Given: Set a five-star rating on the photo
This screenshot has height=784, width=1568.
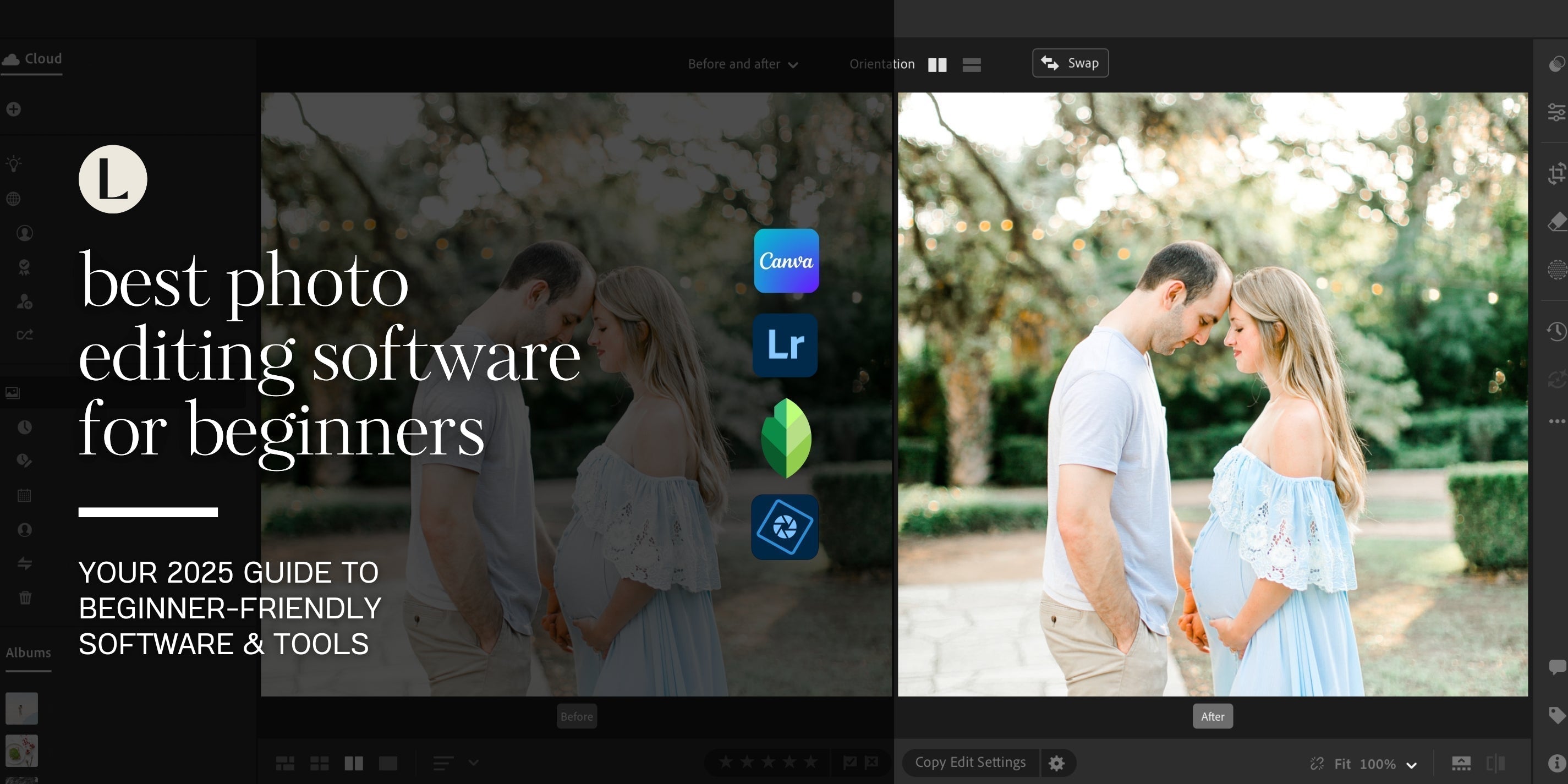Looking at the screenshot, I should (x=810, y=761).
